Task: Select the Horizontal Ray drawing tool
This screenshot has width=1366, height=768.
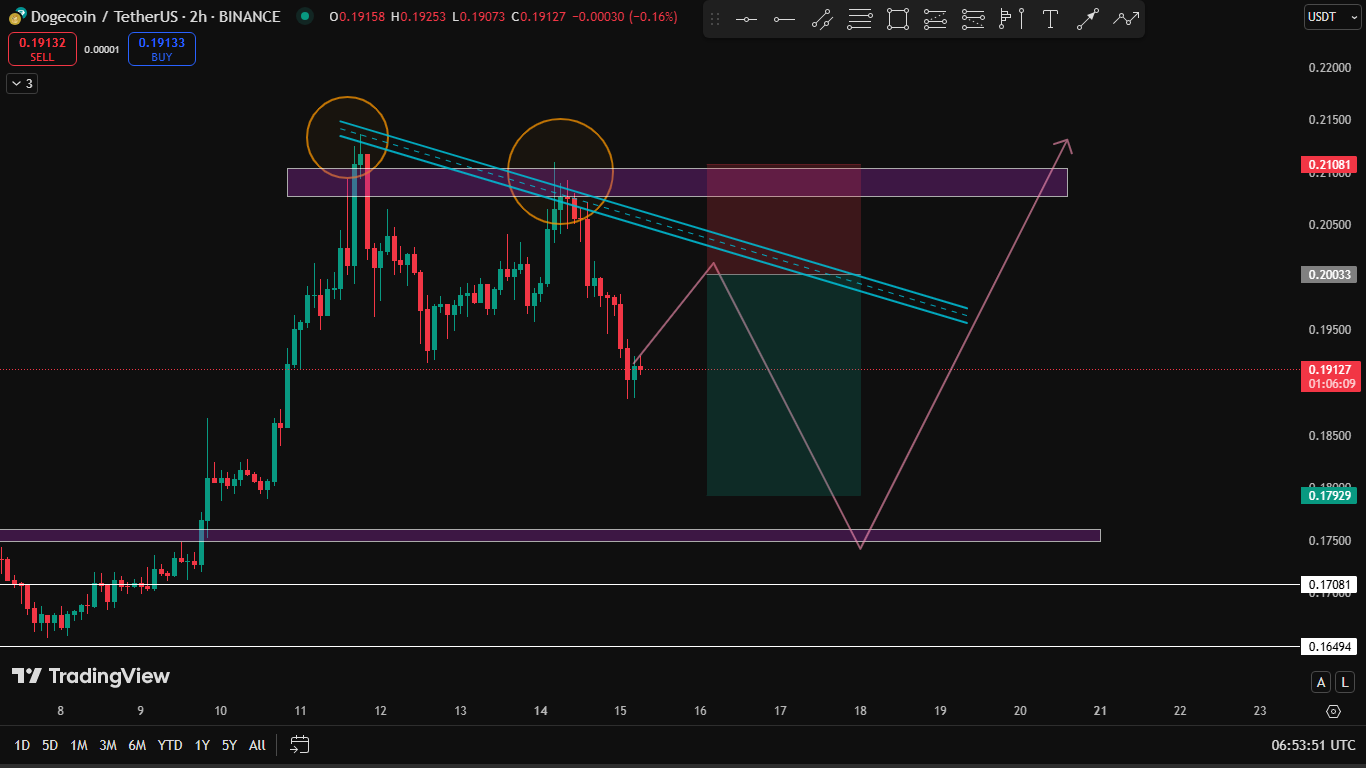Action: coord(784,19)
